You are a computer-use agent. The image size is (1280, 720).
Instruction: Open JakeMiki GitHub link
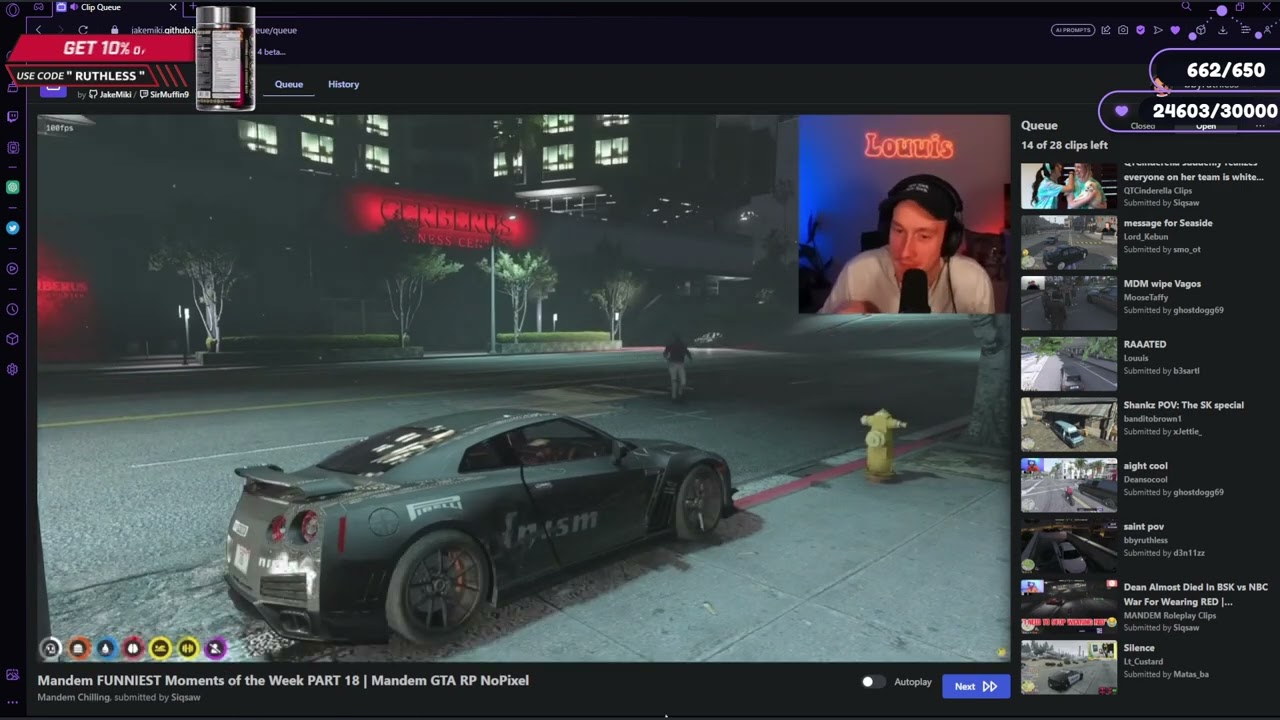tap(110, 94)
